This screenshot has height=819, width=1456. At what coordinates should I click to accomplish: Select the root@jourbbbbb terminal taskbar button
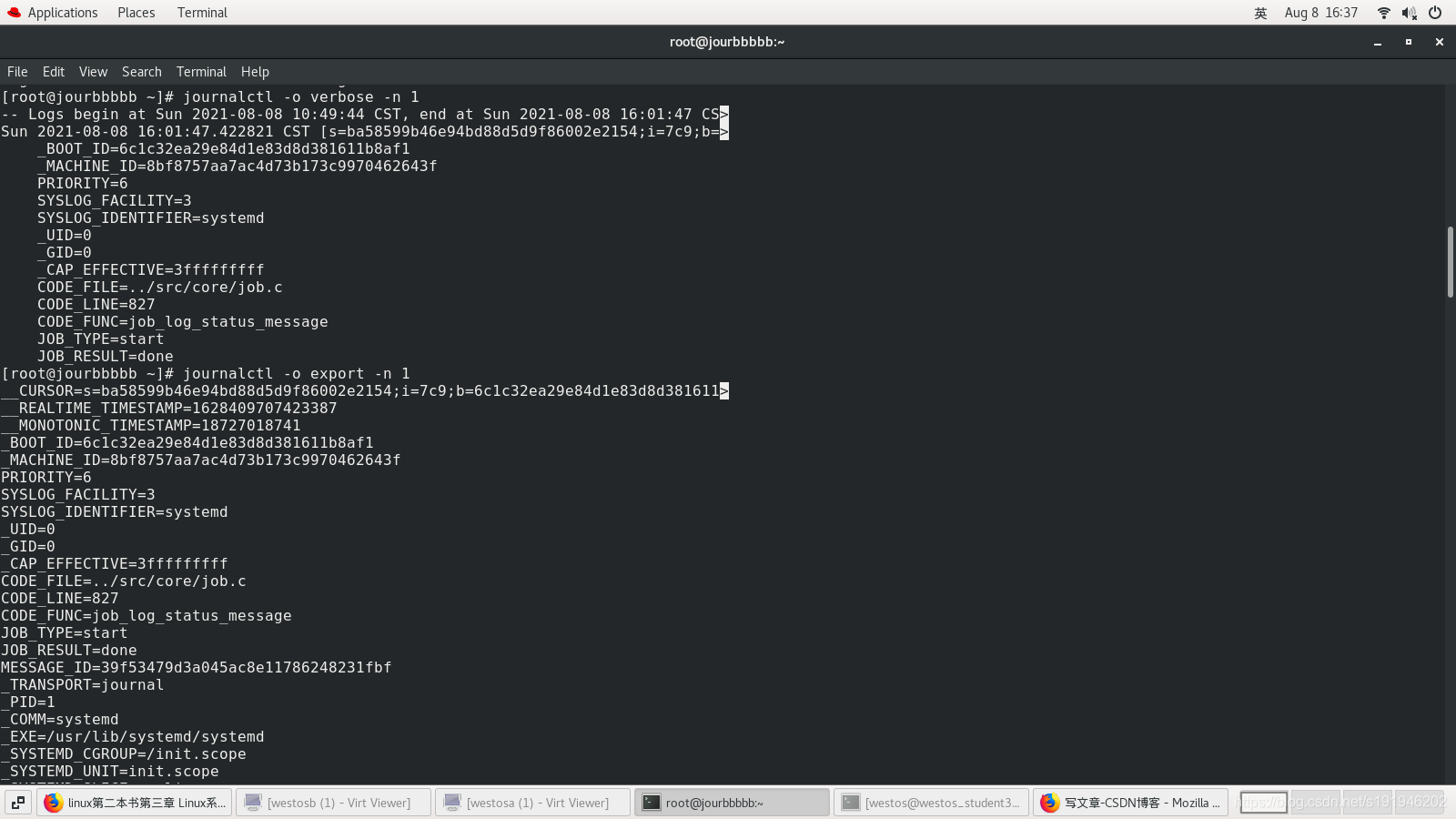(x=732, y=803)
